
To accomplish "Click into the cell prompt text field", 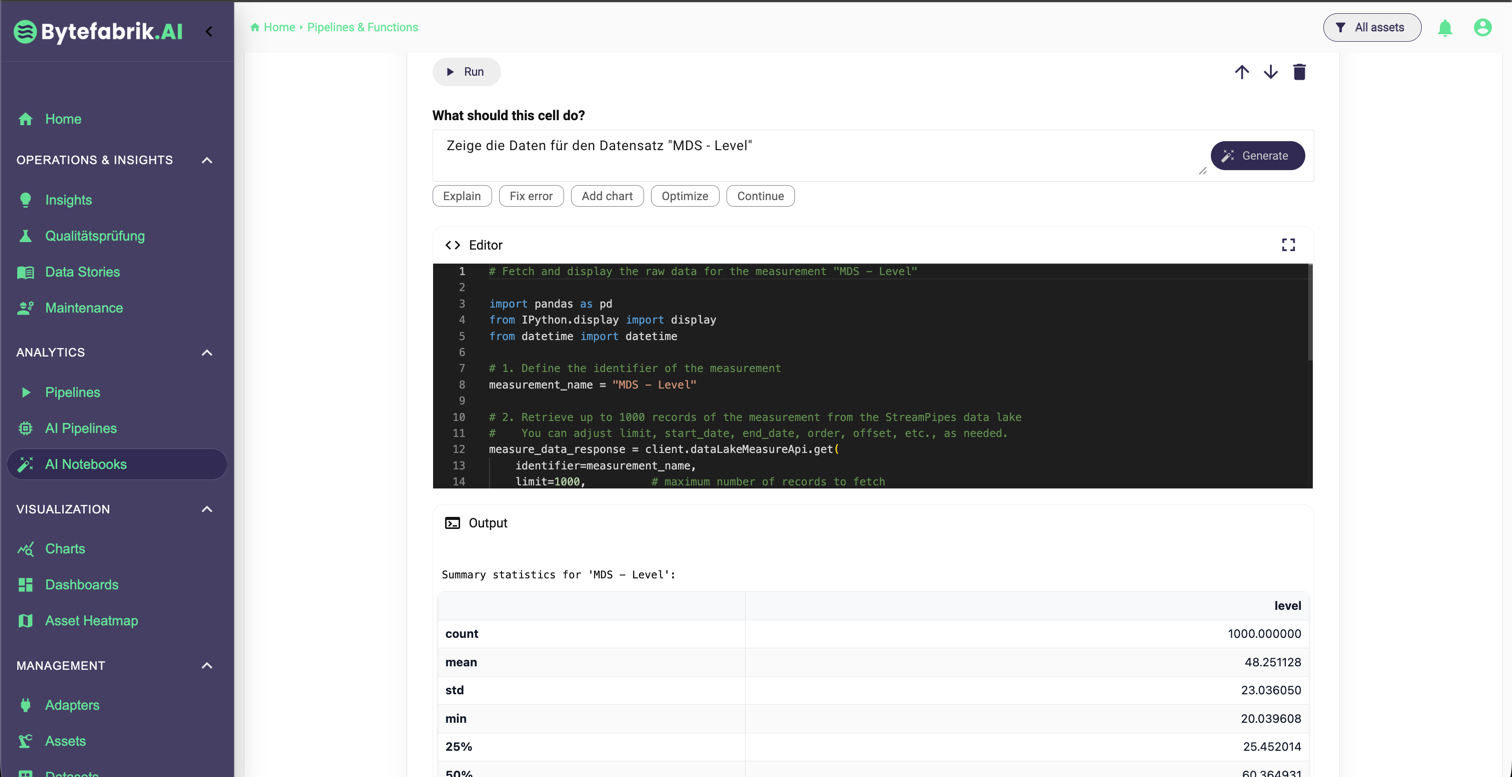I will 815,155.
